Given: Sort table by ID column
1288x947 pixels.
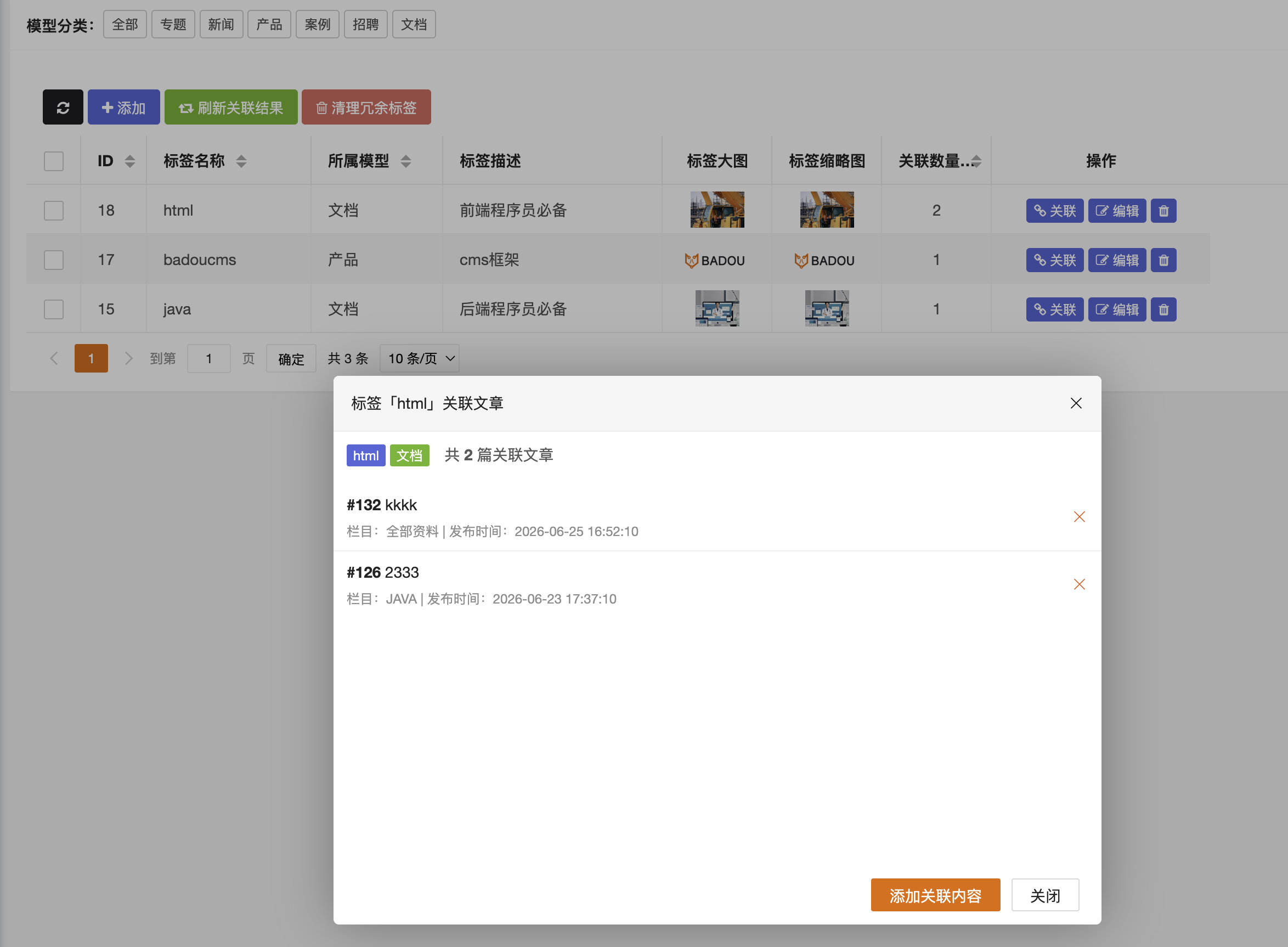Looking at the screenshot, I should (130, 162).
